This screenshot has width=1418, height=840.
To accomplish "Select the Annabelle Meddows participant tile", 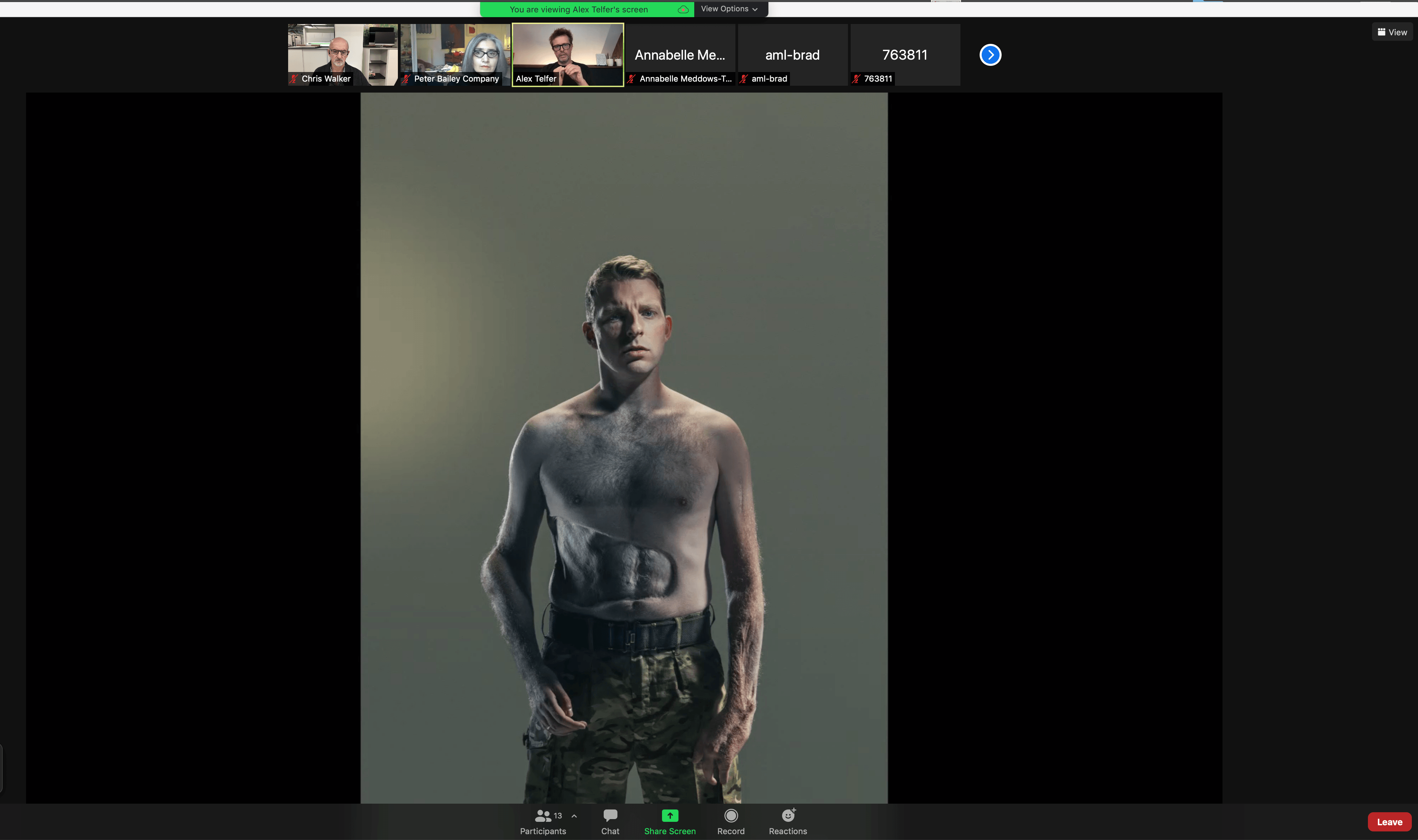I will tap(680, 54).
